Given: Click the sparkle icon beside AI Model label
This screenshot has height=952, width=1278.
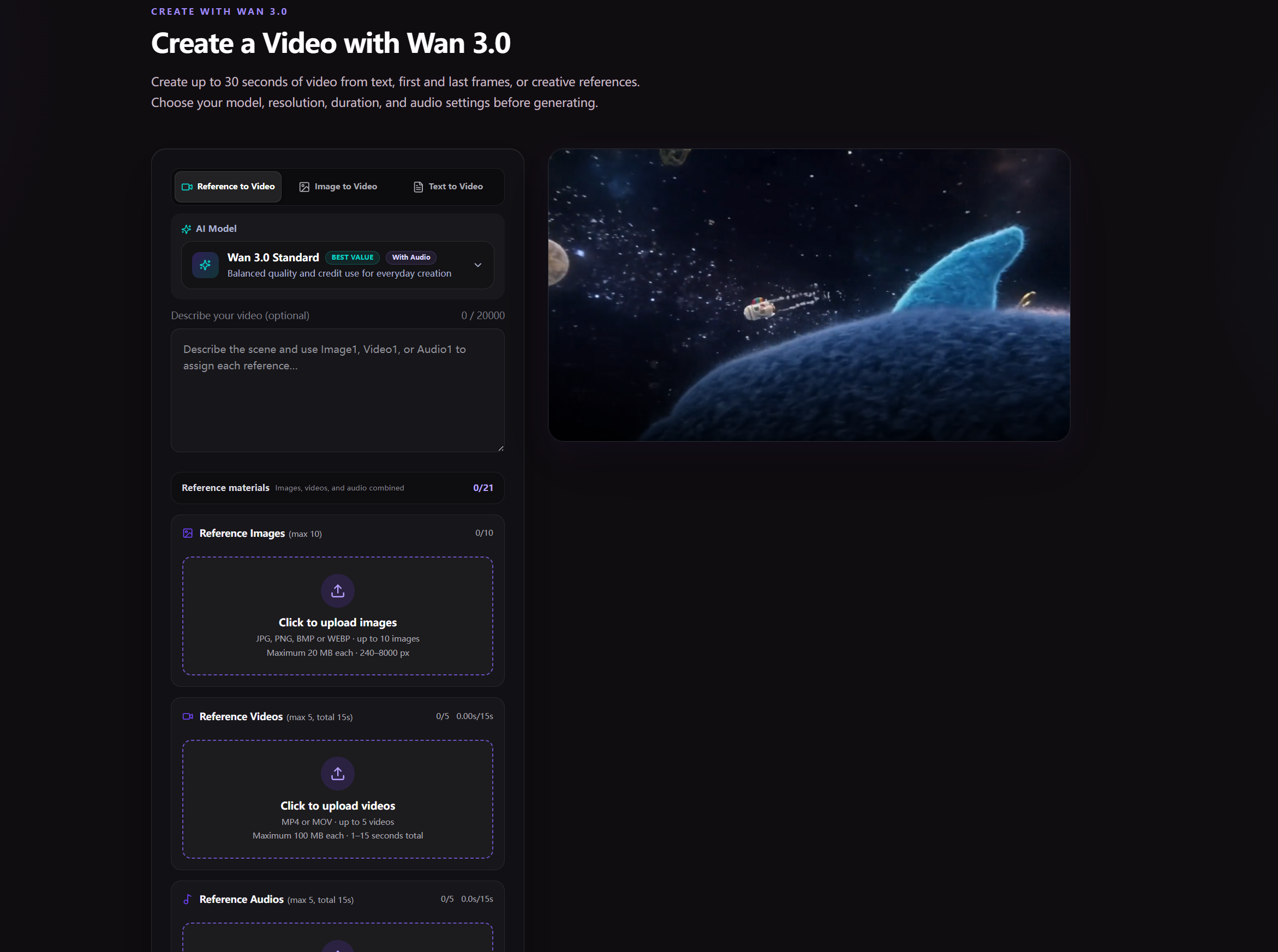Looking at the screenshot, I should click(x=186, y=229).
